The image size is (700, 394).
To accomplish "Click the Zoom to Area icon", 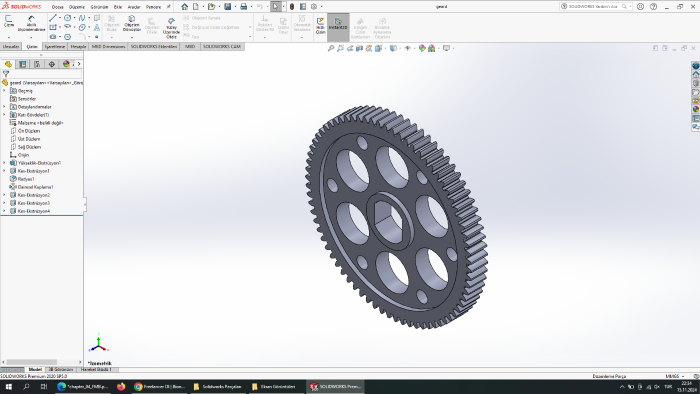I will [x=340, y=48].
